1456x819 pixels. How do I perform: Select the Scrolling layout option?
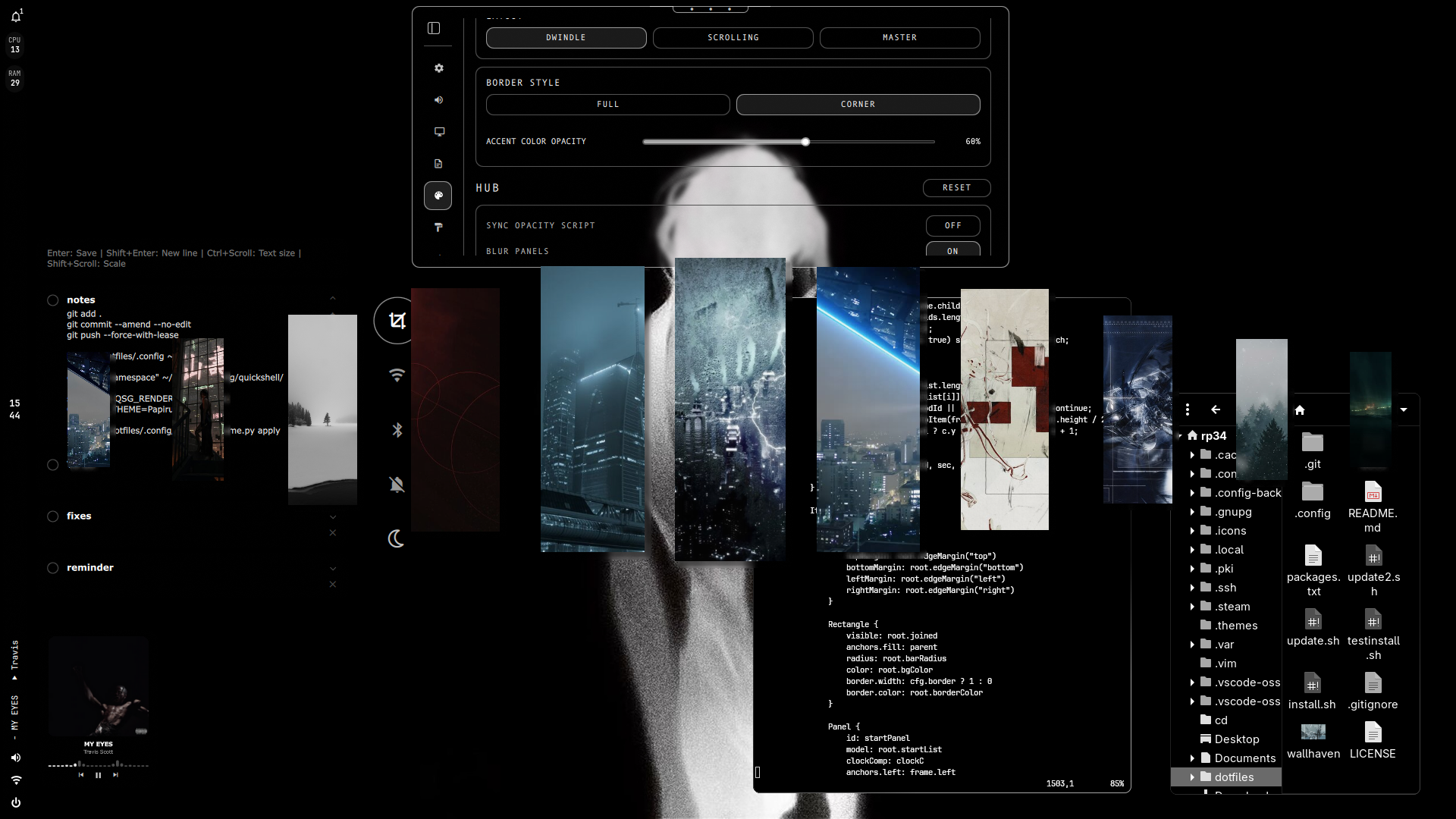point(733,38)
